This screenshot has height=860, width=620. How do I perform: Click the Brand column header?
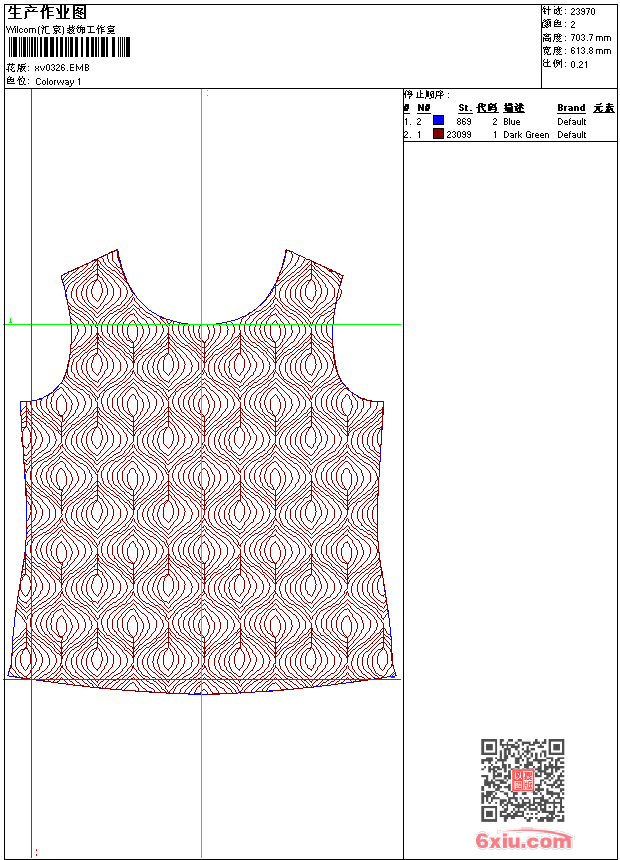coord(571,108)
